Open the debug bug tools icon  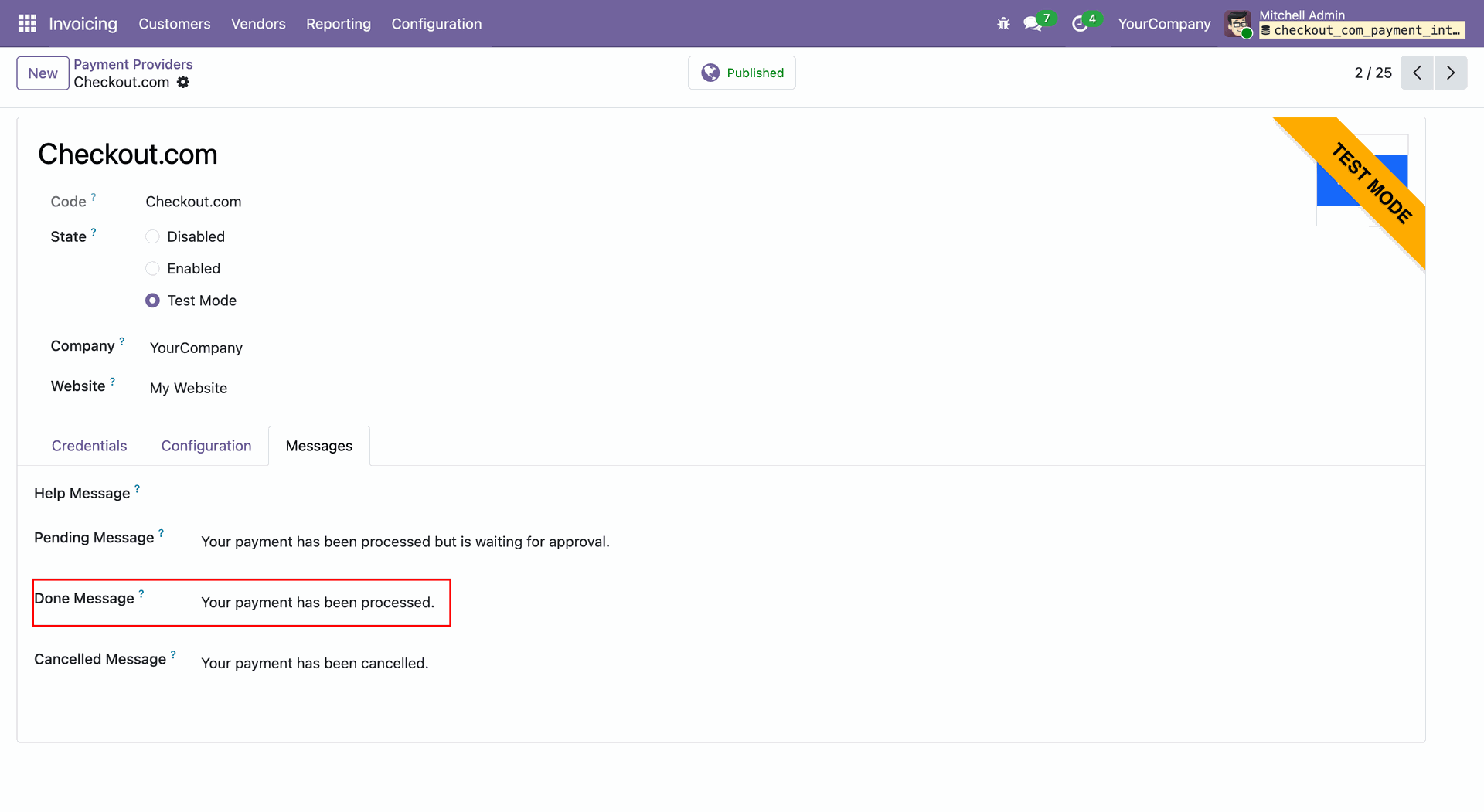1003,24
